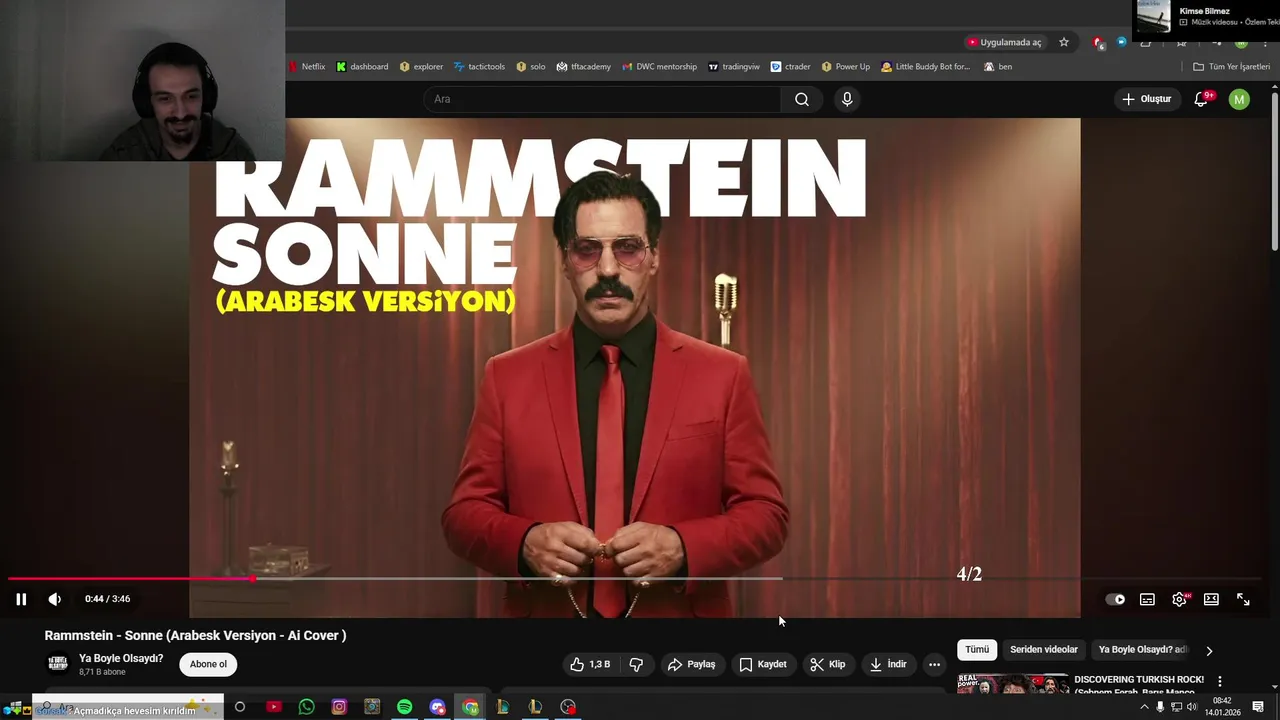Expand the Tüm Yer İşaretleri folder
The height and width of the screenshot is (720, 1280).
coord(1232,67)
